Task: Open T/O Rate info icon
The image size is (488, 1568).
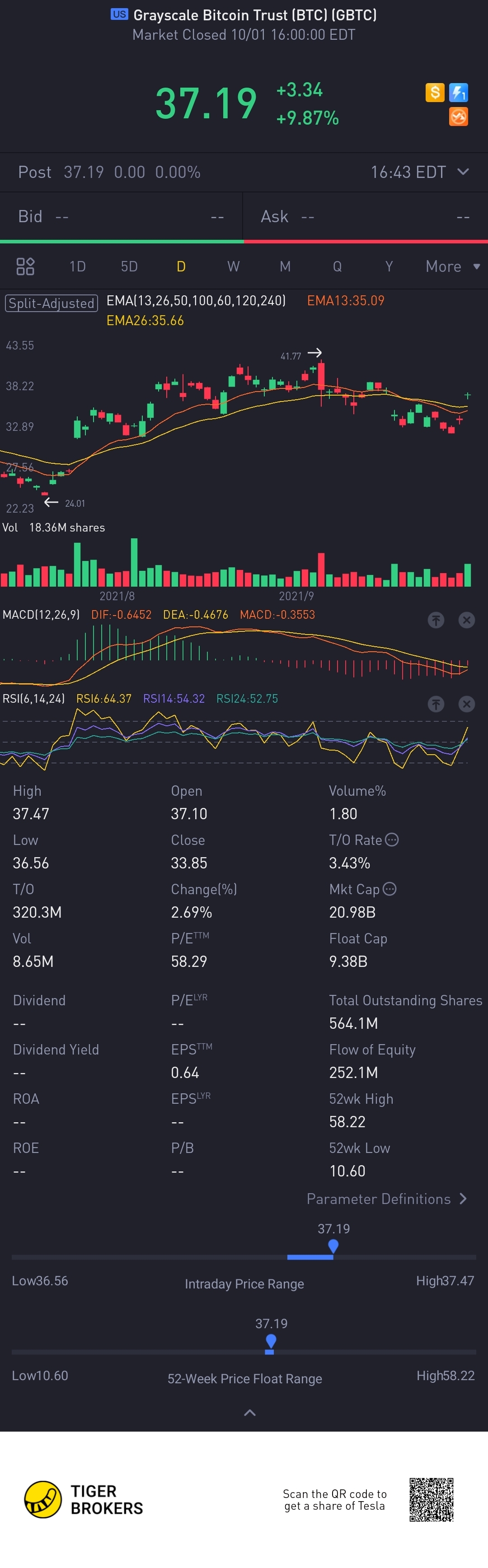Action: coord(392,840)
